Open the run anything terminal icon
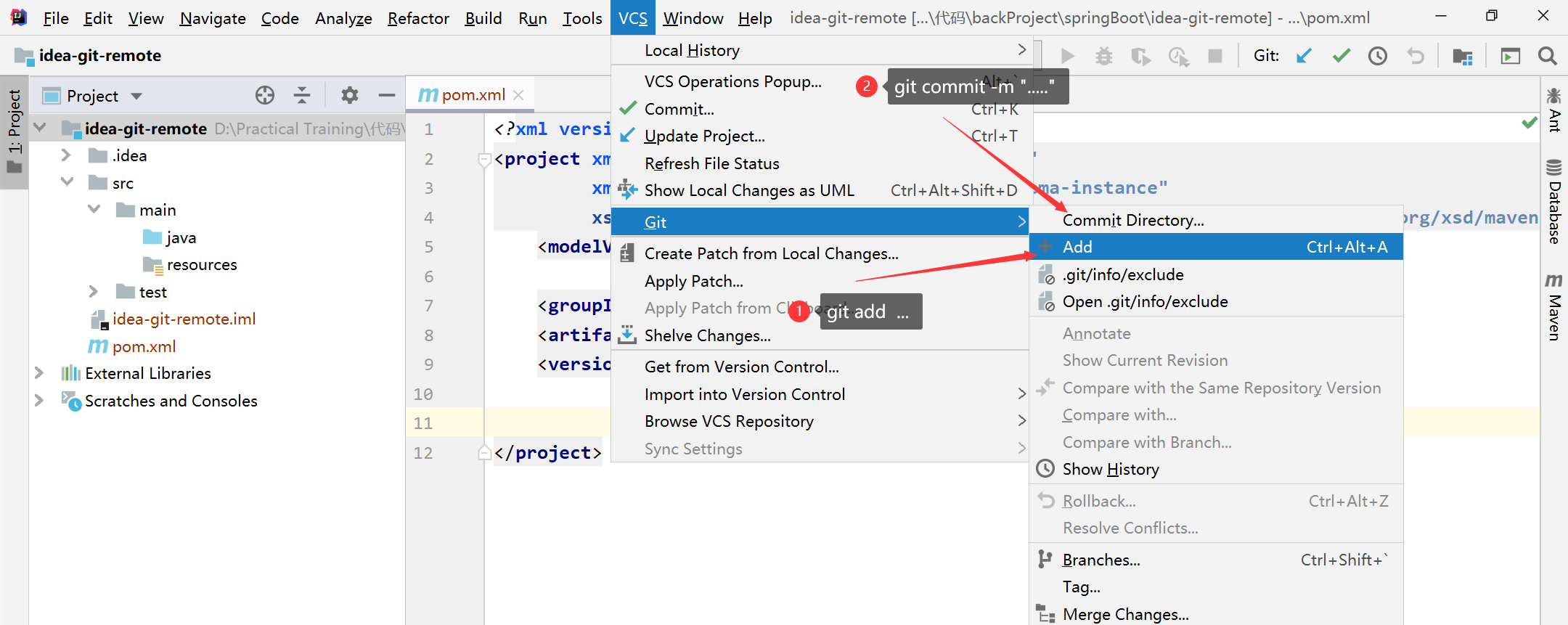The image size is (1568, 625). [x=1511, y=56]
